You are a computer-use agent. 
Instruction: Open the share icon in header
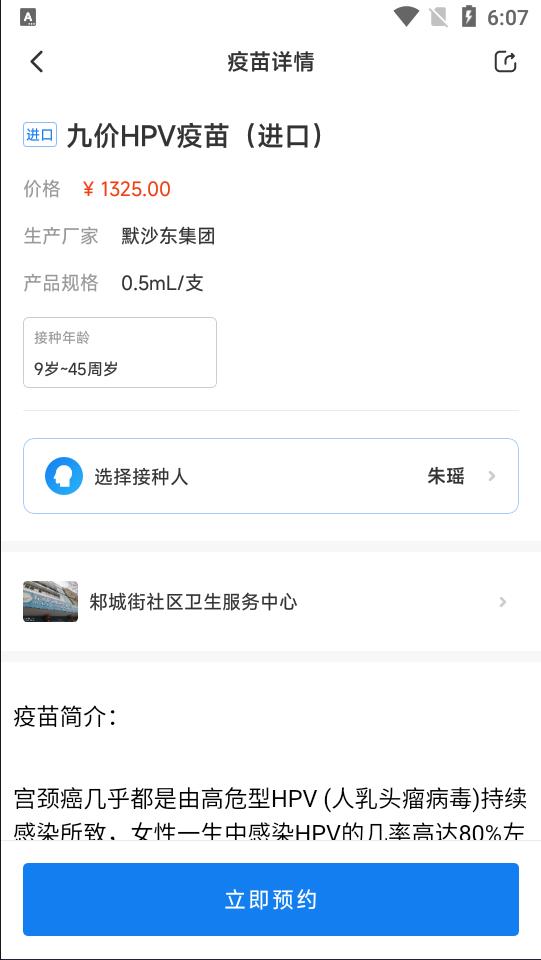[x=506, y=62]
